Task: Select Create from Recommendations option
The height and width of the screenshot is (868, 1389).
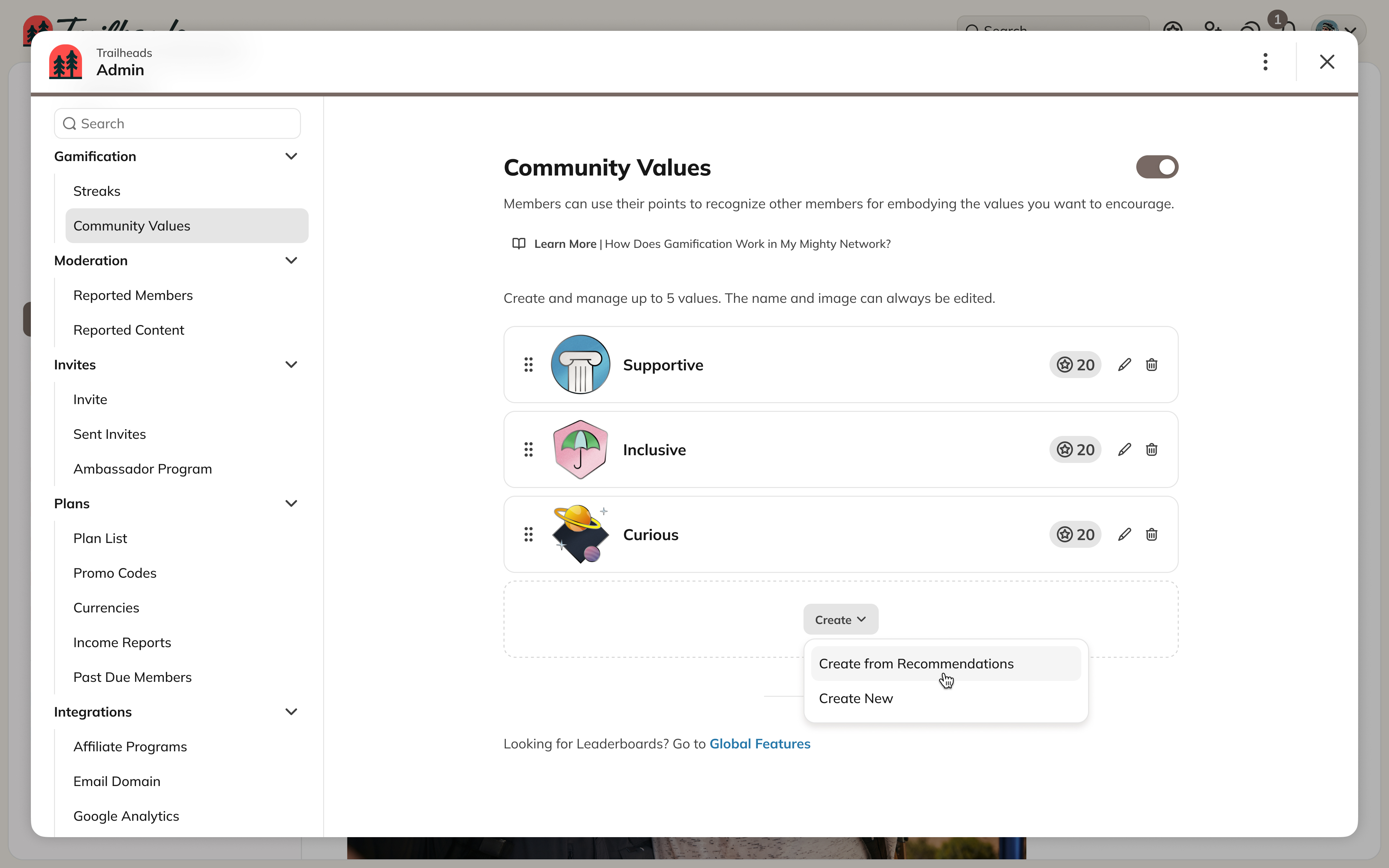Action: pos(946,664)
